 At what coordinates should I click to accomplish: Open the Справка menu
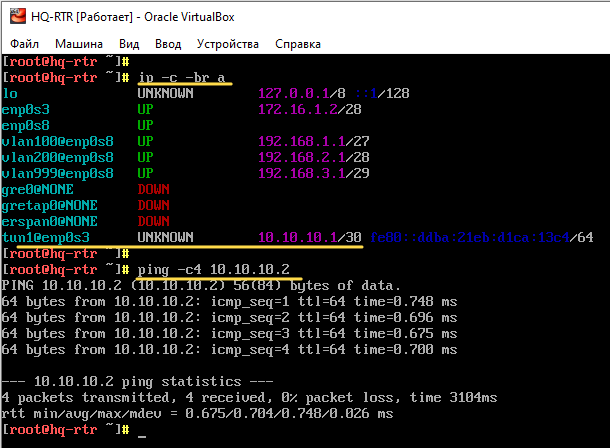click(300, 44)
